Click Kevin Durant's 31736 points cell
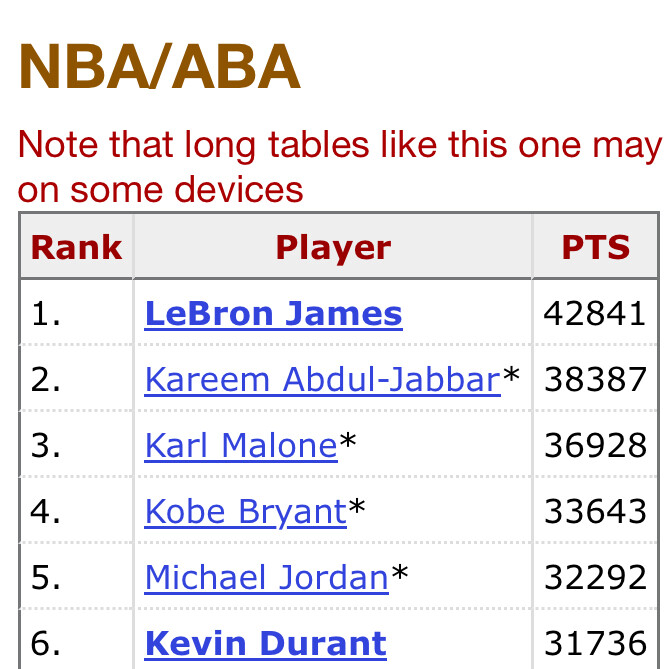 (x=595, y=643)
